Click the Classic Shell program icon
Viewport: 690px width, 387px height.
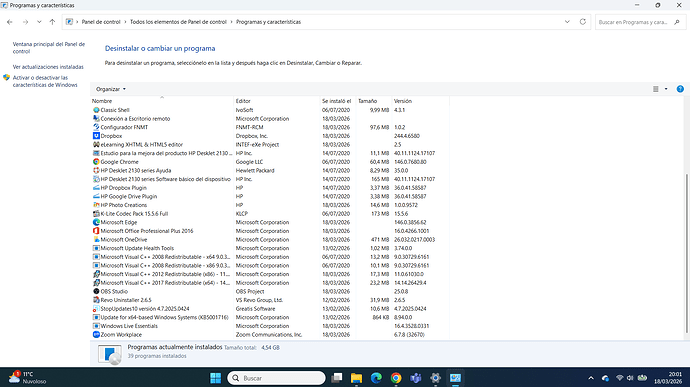pyautogui.click(x=96, y=110)
